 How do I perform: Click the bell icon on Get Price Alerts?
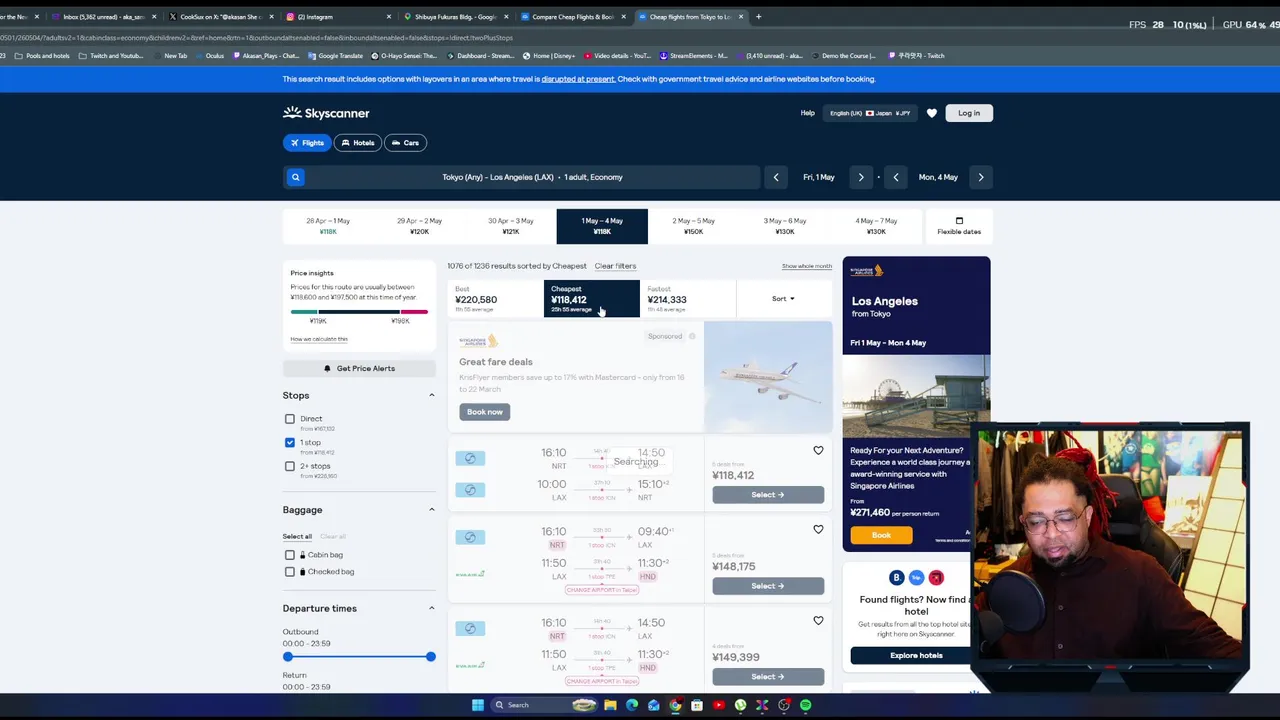327,368
